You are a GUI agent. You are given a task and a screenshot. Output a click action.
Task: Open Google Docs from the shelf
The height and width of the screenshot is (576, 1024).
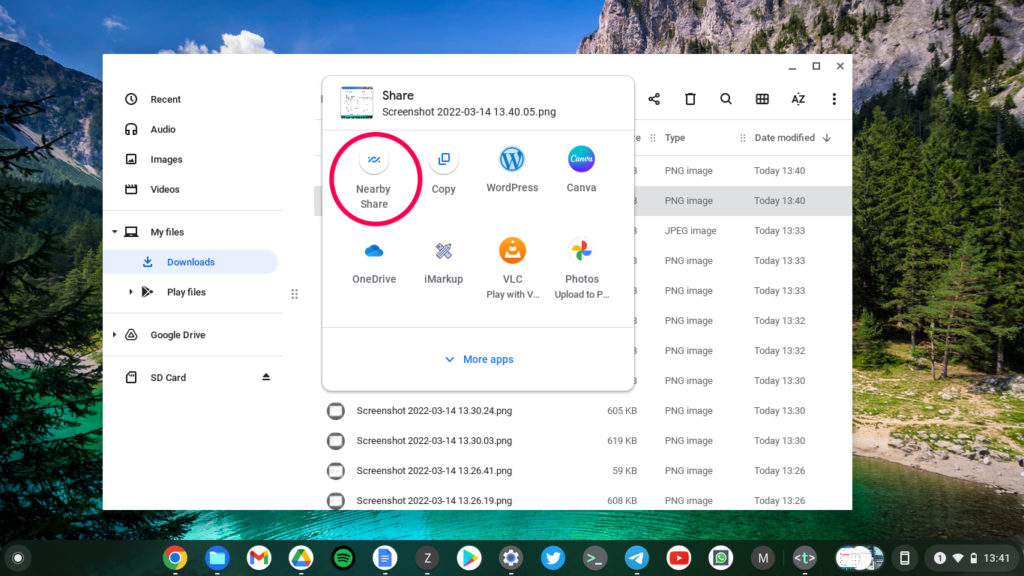[x=385, y=558]
